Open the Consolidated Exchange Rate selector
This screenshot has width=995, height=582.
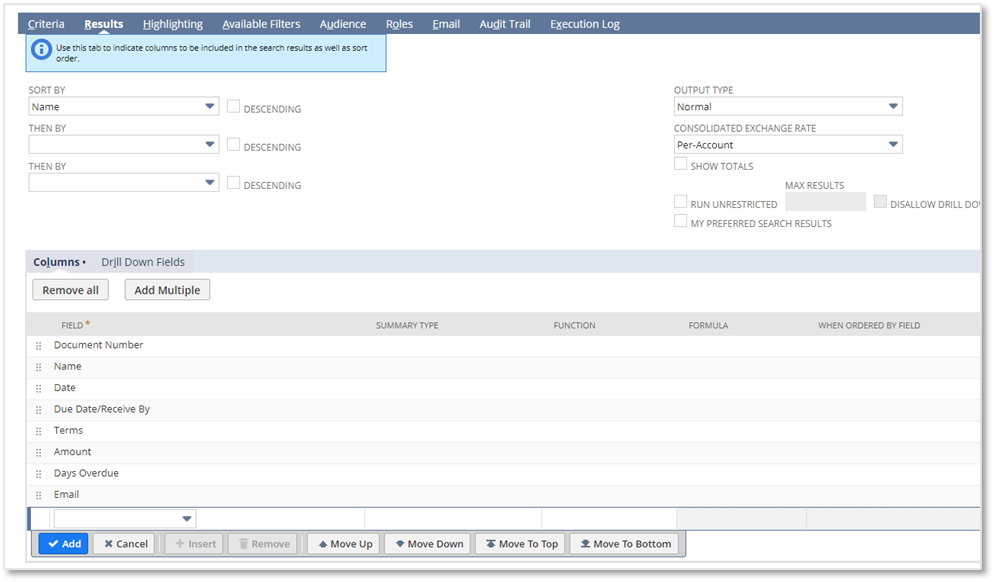(894, 144)
